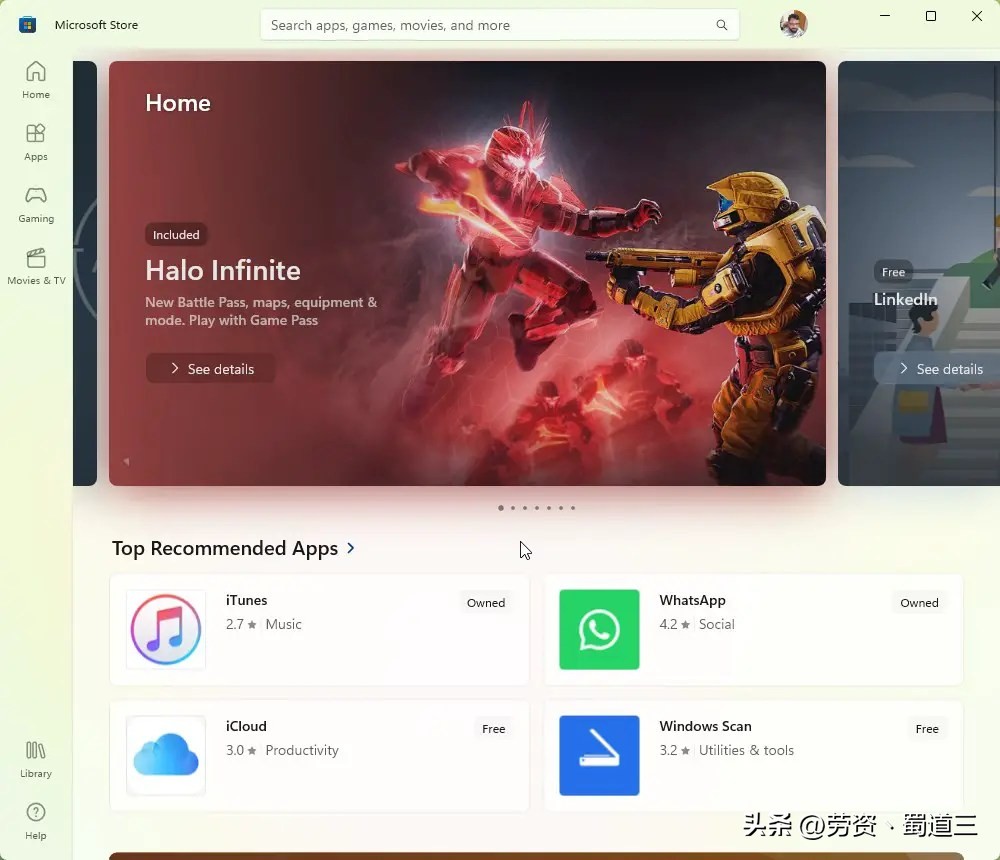
Task: Open the iCloud app thumbnail
Action: point(165,756)
